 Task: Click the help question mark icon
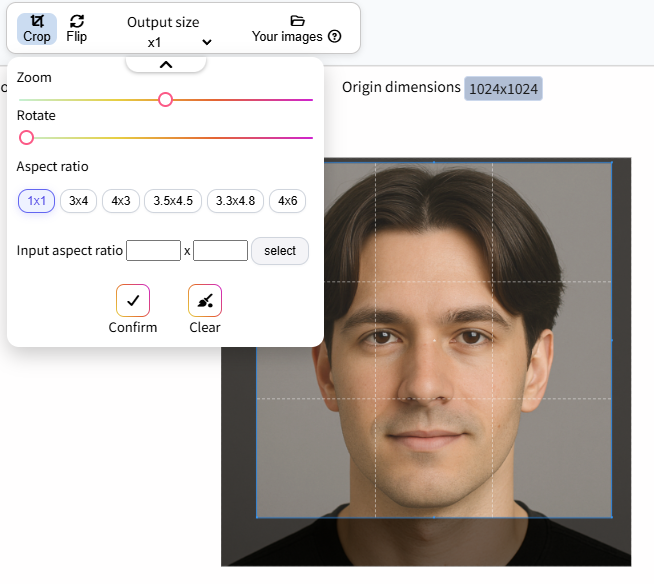pyautogui.click(x=335, y=36)
